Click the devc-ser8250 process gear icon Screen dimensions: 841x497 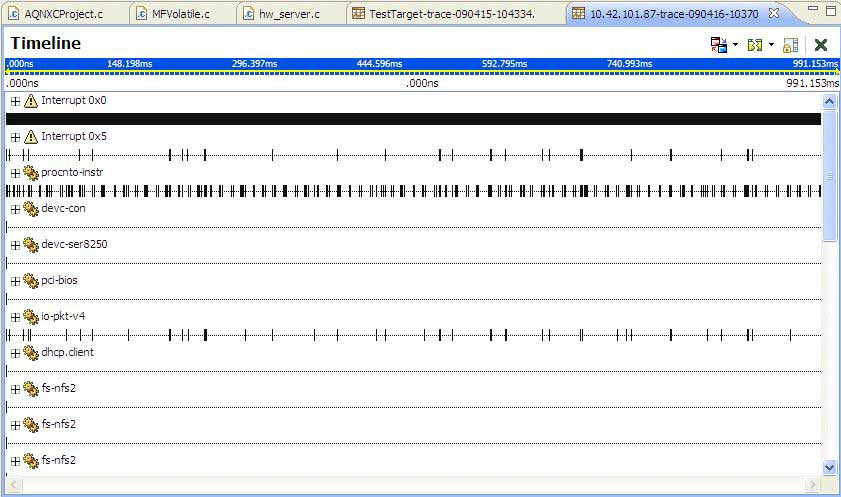(30, 245)
